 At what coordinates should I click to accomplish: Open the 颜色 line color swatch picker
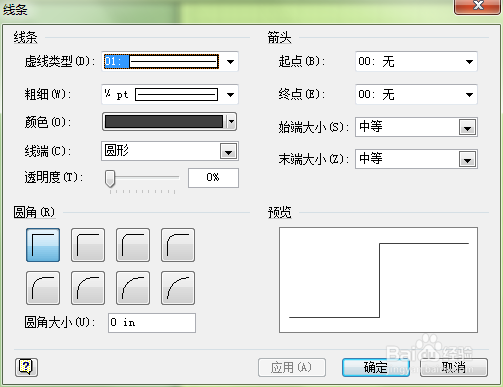point(169,122)
